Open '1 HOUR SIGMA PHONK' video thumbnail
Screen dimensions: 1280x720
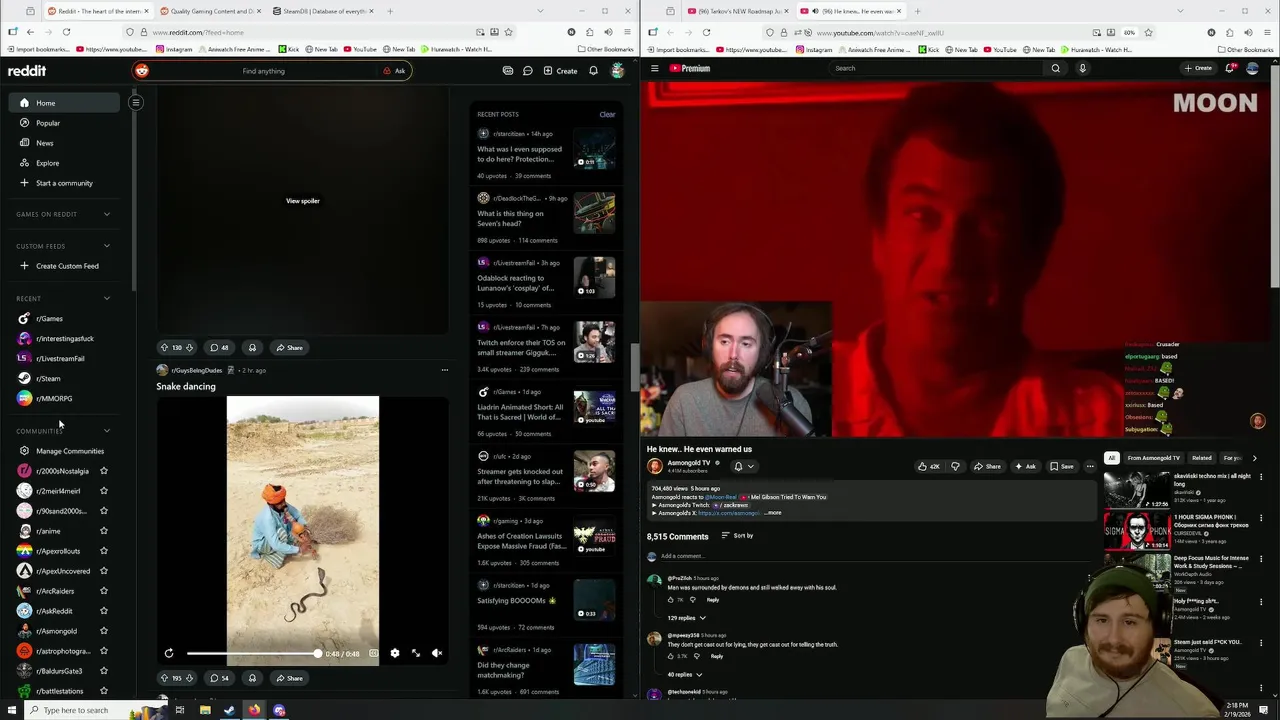tap(1136, 531)
